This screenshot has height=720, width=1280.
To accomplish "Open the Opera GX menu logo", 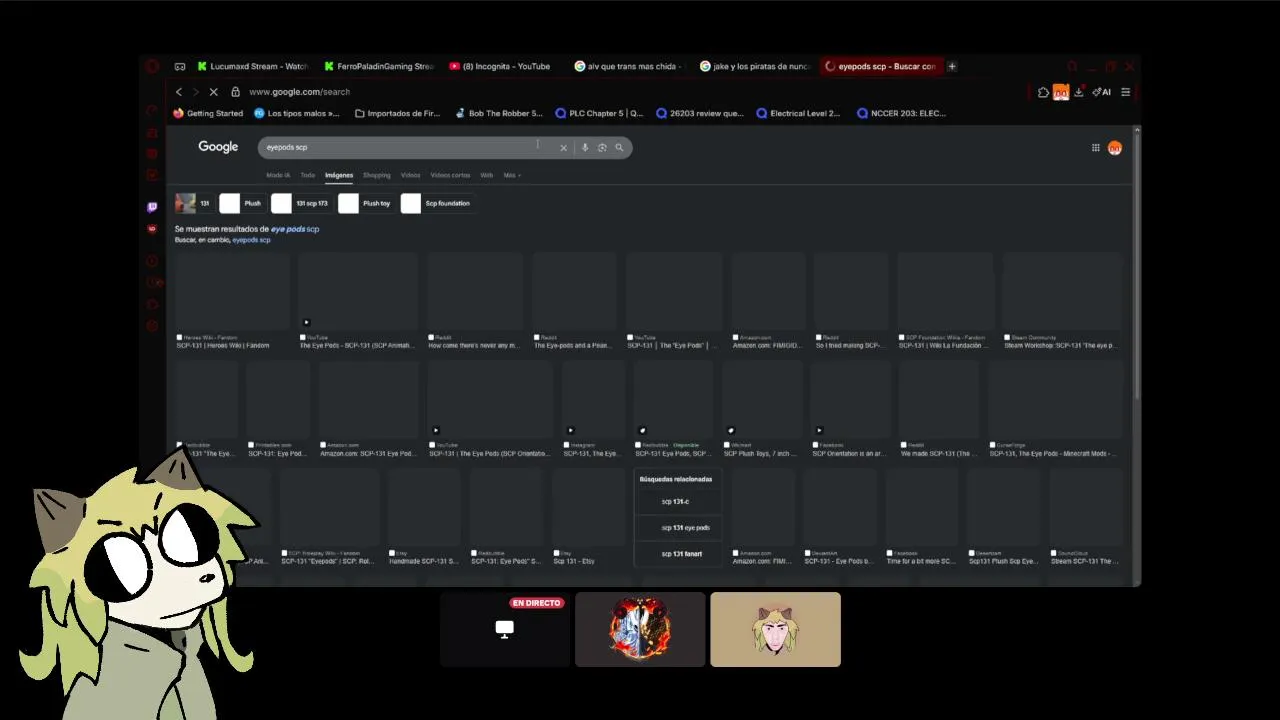I will pyautogui.click(x=152, y=67).
